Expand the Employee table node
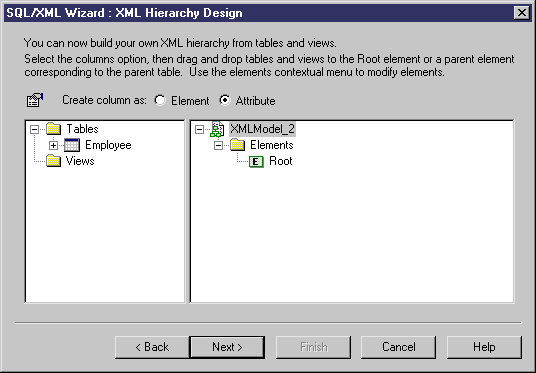 tap(53, 145)
